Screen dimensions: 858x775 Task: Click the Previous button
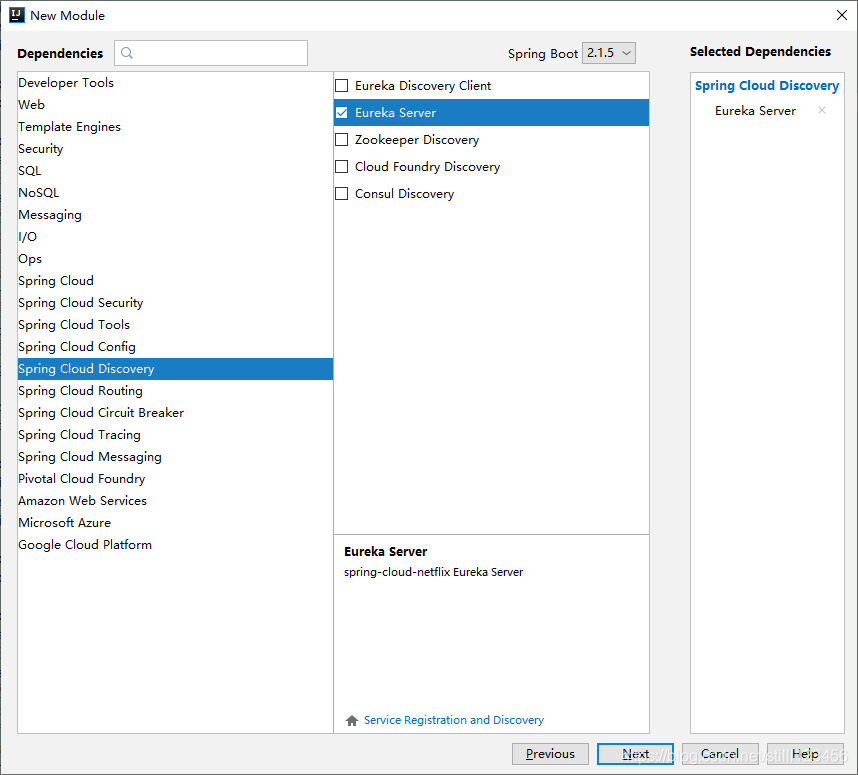(x=550, y=754)
